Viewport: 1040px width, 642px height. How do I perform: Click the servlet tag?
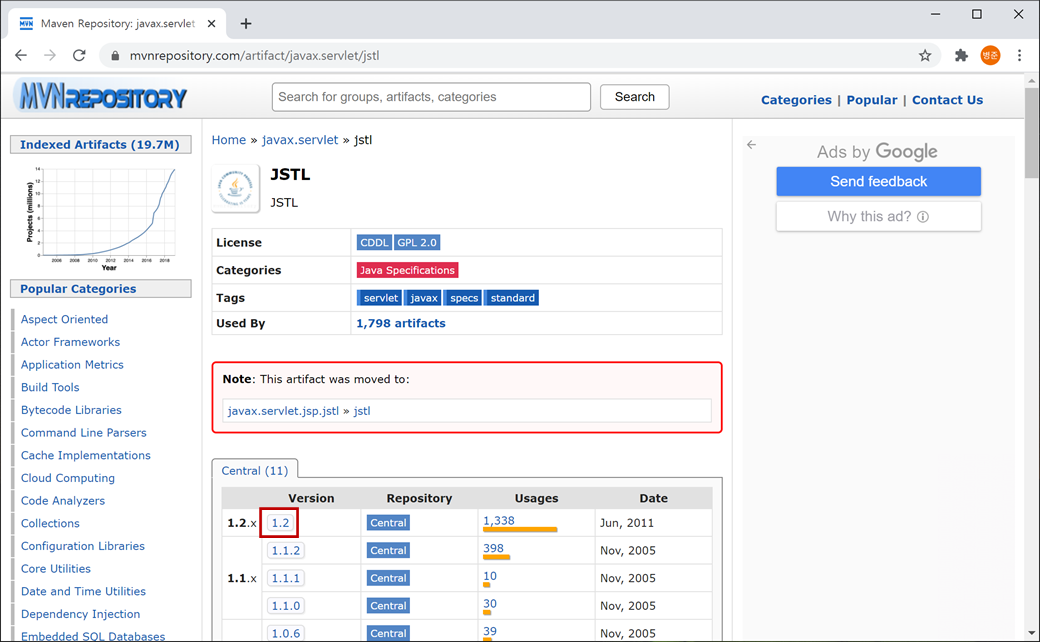380,298
